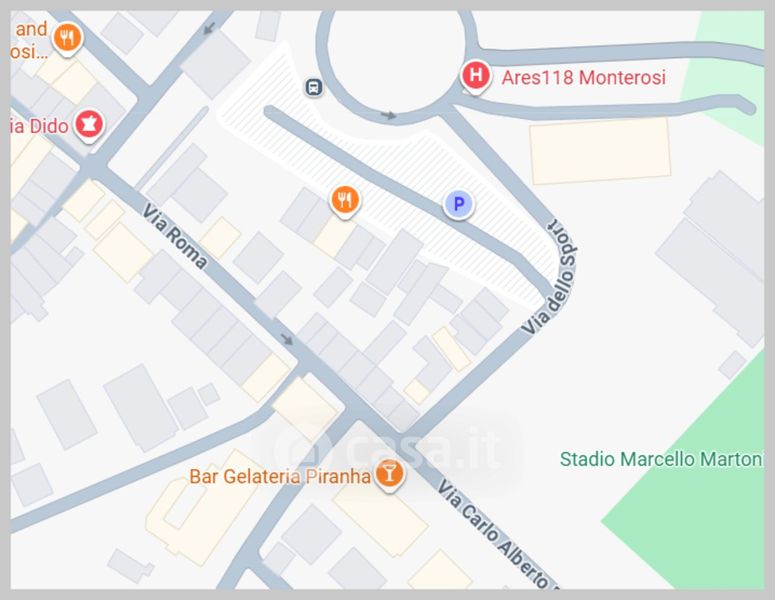775x600 pixels.
Task: Click the casa.it watermark logo
Action: click(386, 449)
